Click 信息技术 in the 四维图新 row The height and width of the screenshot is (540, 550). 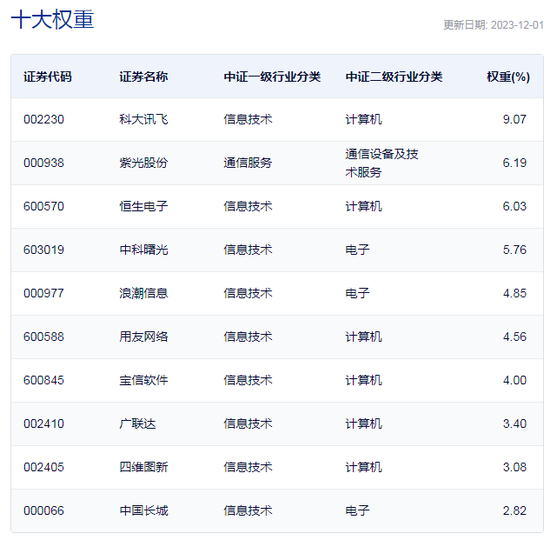coord(248,468)
